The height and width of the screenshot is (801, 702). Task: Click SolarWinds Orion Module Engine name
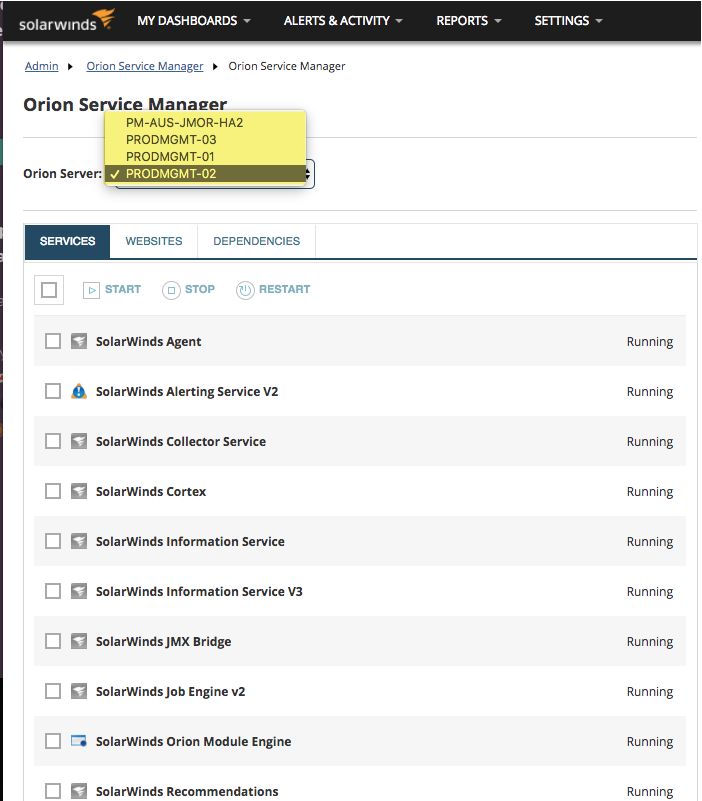tap(194, 742)
